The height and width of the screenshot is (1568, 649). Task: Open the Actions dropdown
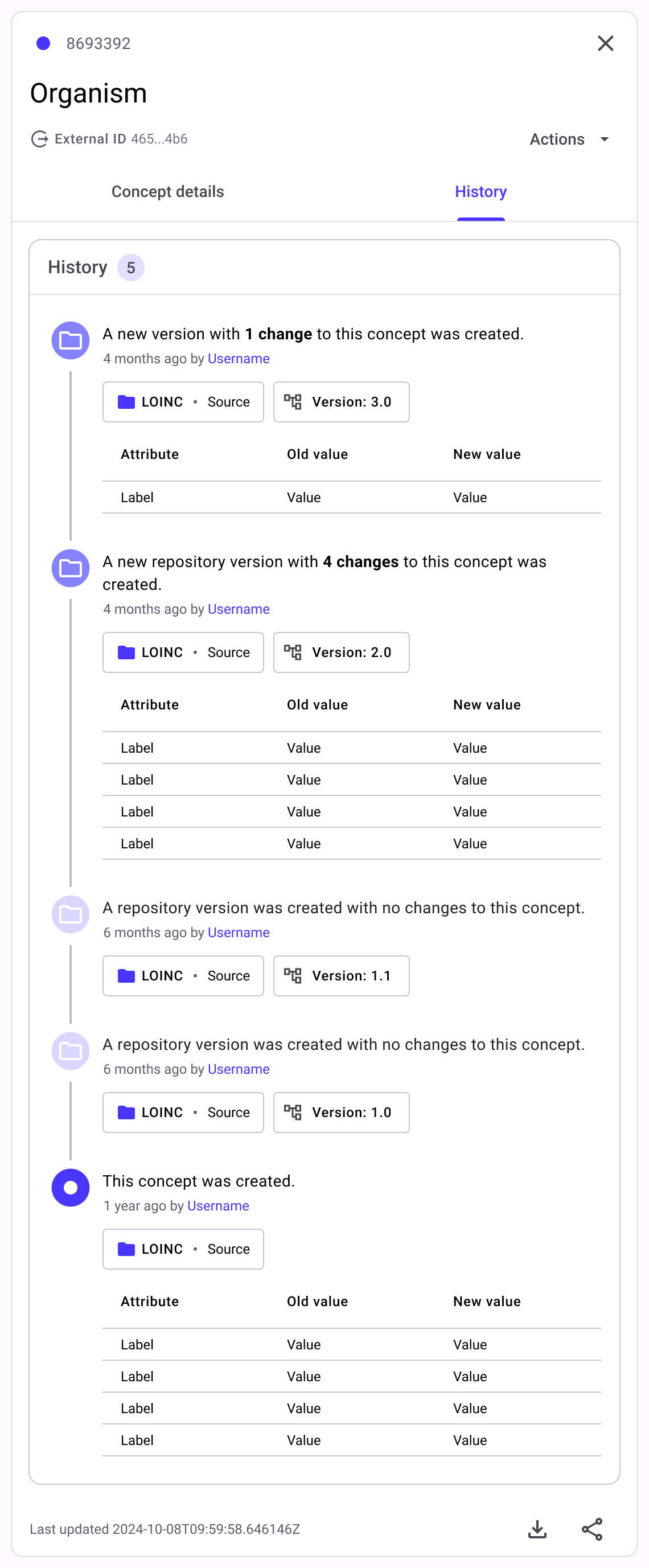pos(569,139)
